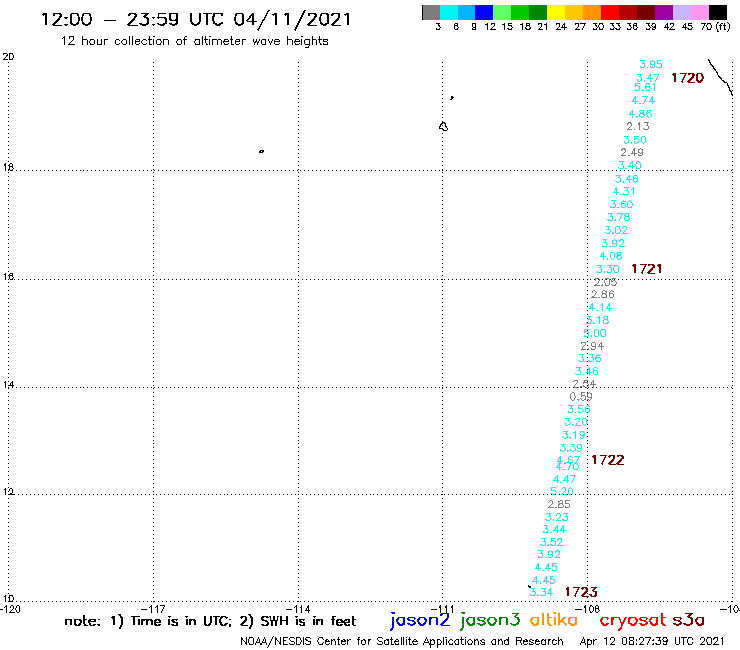The width and height of the screenshot is (740, 650).
Task: Select the 3.56 wave height value
Action: coord(579,409)
